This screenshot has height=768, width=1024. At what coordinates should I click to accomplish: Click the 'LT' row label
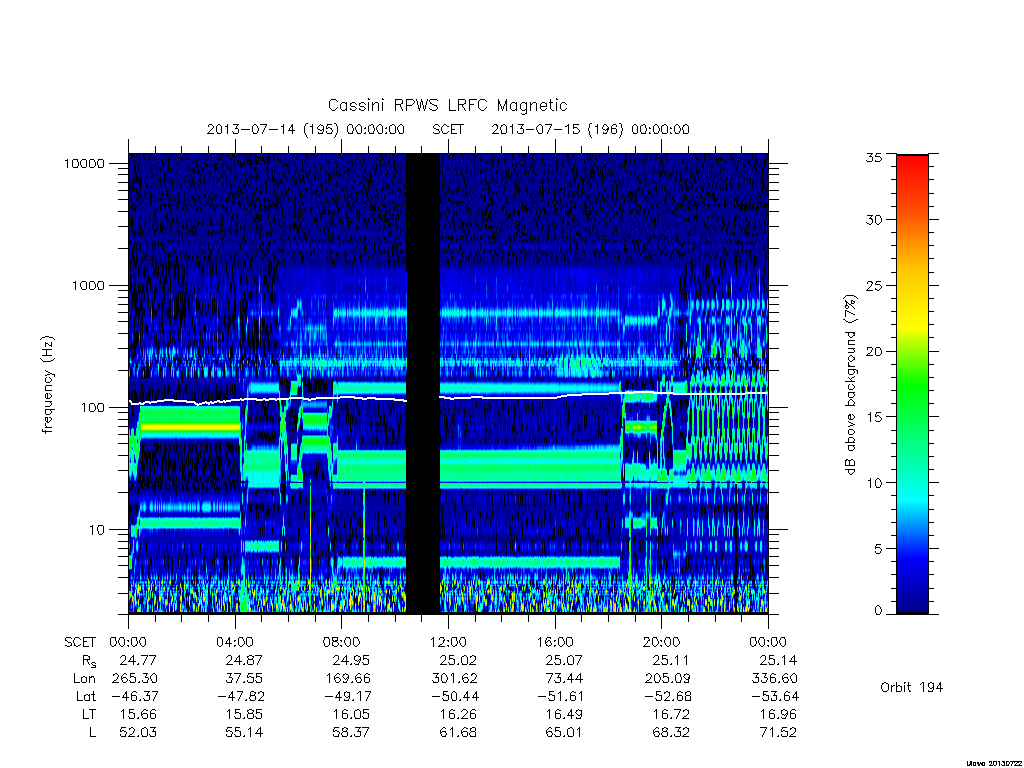(89, 714)
